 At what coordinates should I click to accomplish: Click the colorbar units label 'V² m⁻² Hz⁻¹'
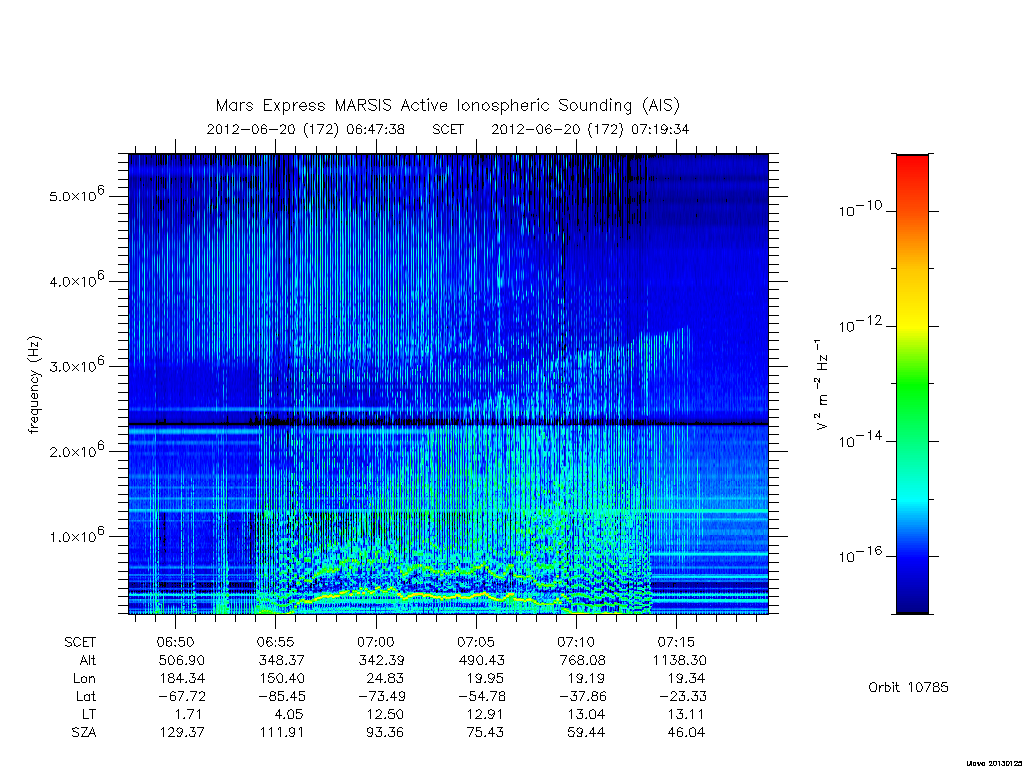(822, 385)
